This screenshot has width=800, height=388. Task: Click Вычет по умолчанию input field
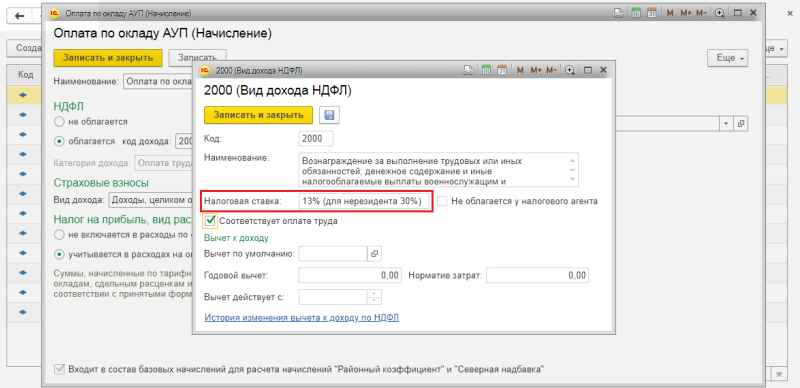(x=333, y=254)
